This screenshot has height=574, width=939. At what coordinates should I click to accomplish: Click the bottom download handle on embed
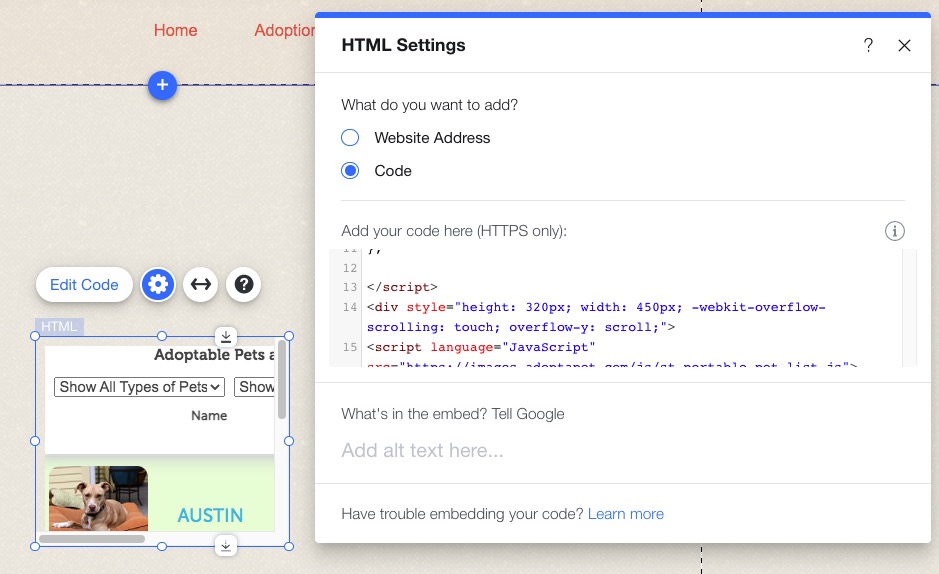pos(226,545)
